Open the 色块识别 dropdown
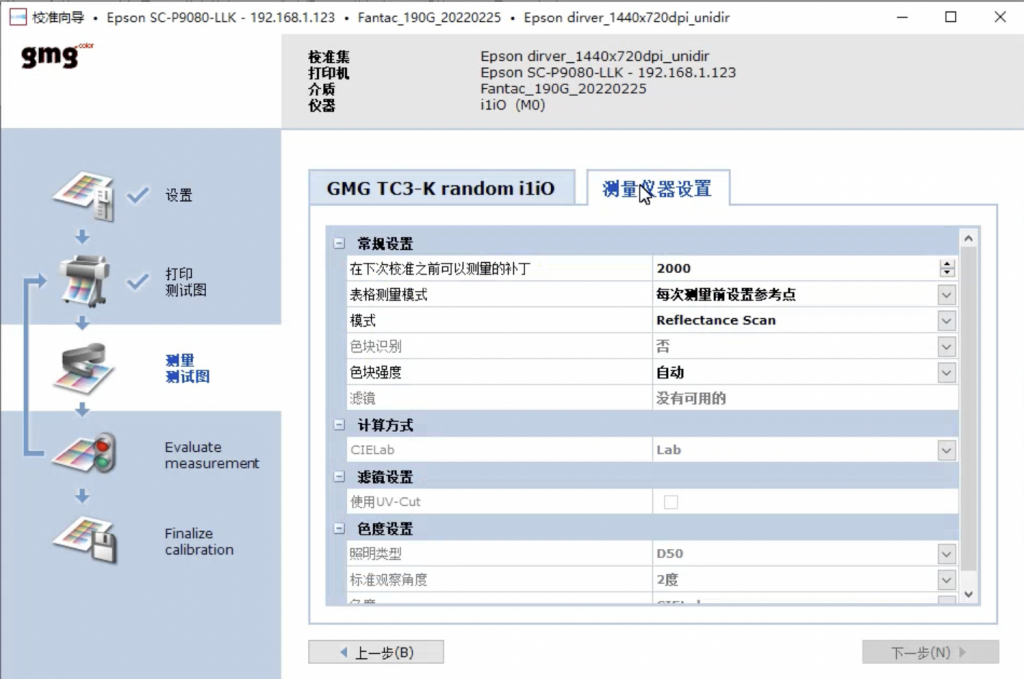 [946, 347]
